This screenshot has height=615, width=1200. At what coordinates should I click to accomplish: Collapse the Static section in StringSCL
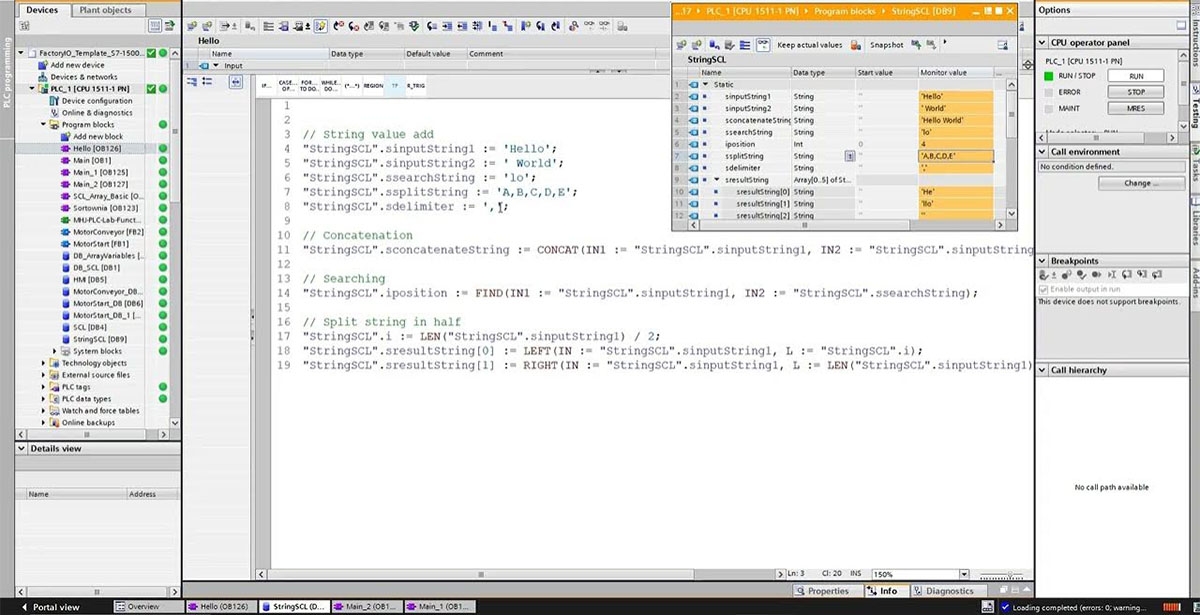click(706, 85)
